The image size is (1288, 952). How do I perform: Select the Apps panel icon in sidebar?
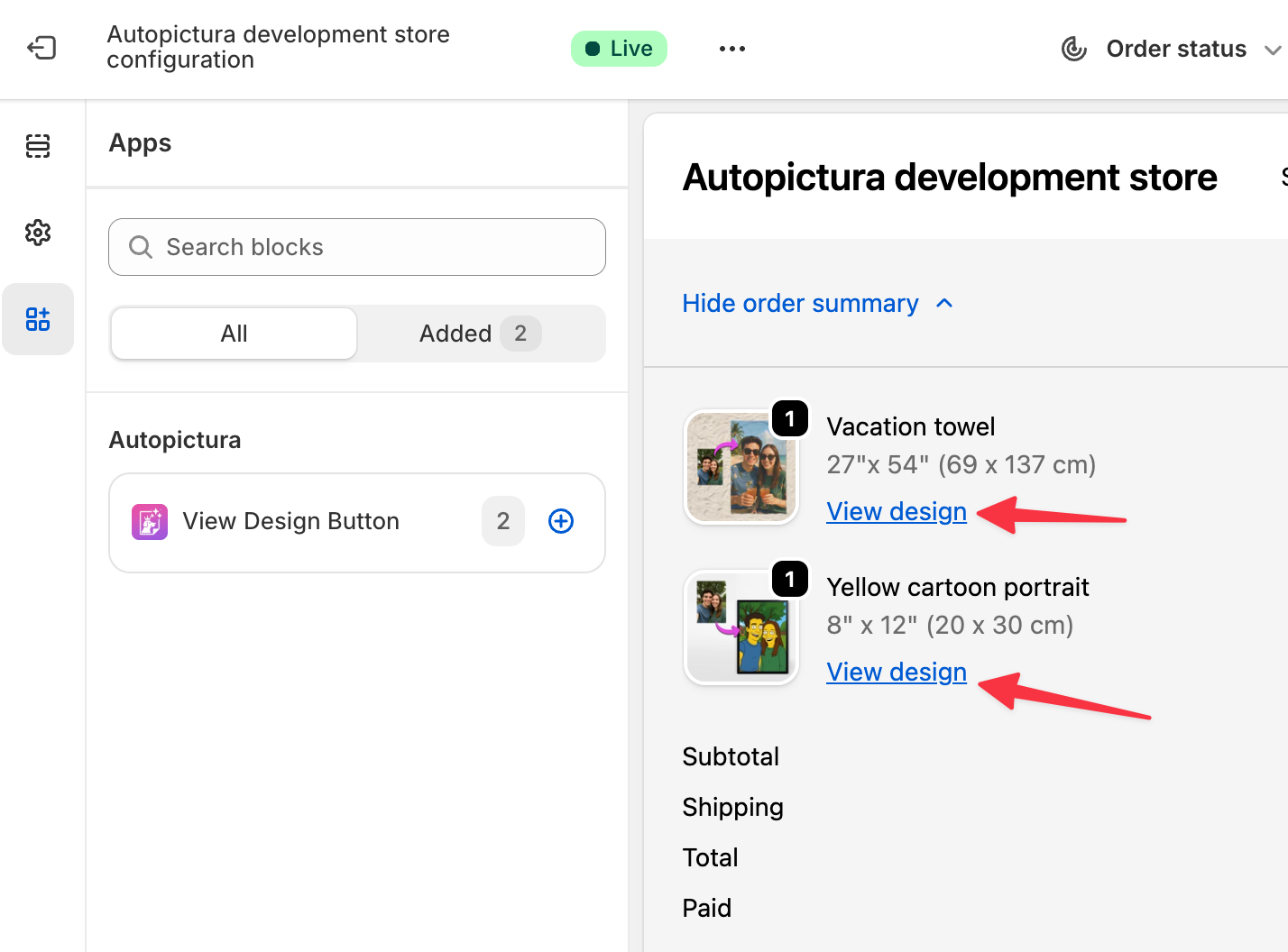38,318
